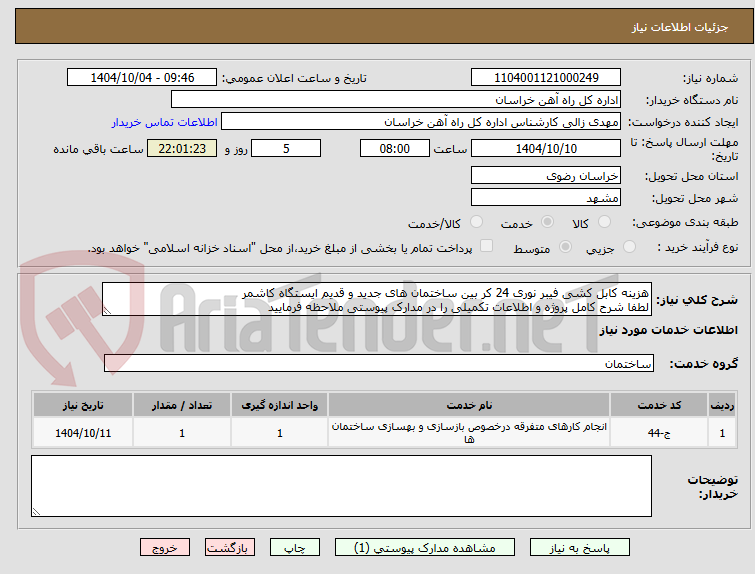The image size is (755, 574).
Task: Click the طبقه بندی موضوعی label
Action: coord(685,222)
